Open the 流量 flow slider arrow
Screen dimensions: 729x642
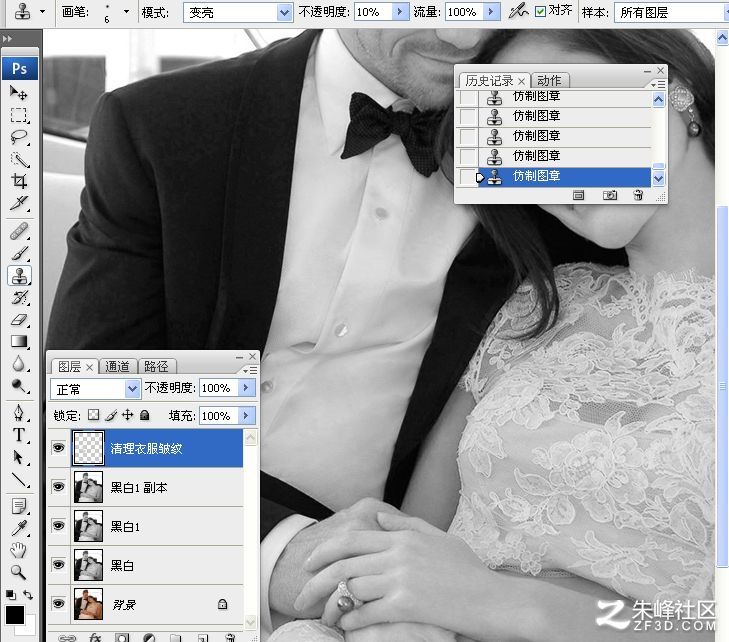491,12
